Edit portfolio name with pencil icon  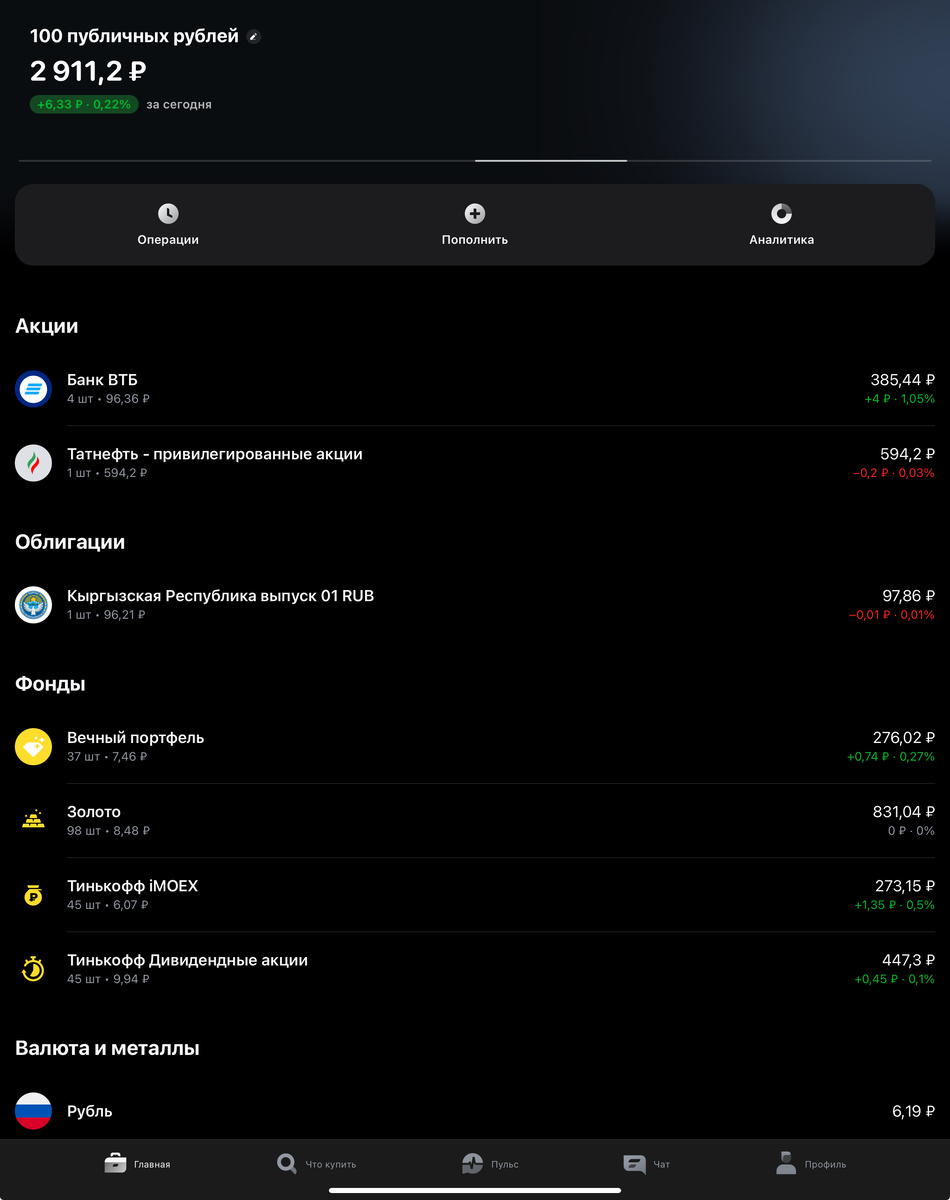(x=254, y=37)
